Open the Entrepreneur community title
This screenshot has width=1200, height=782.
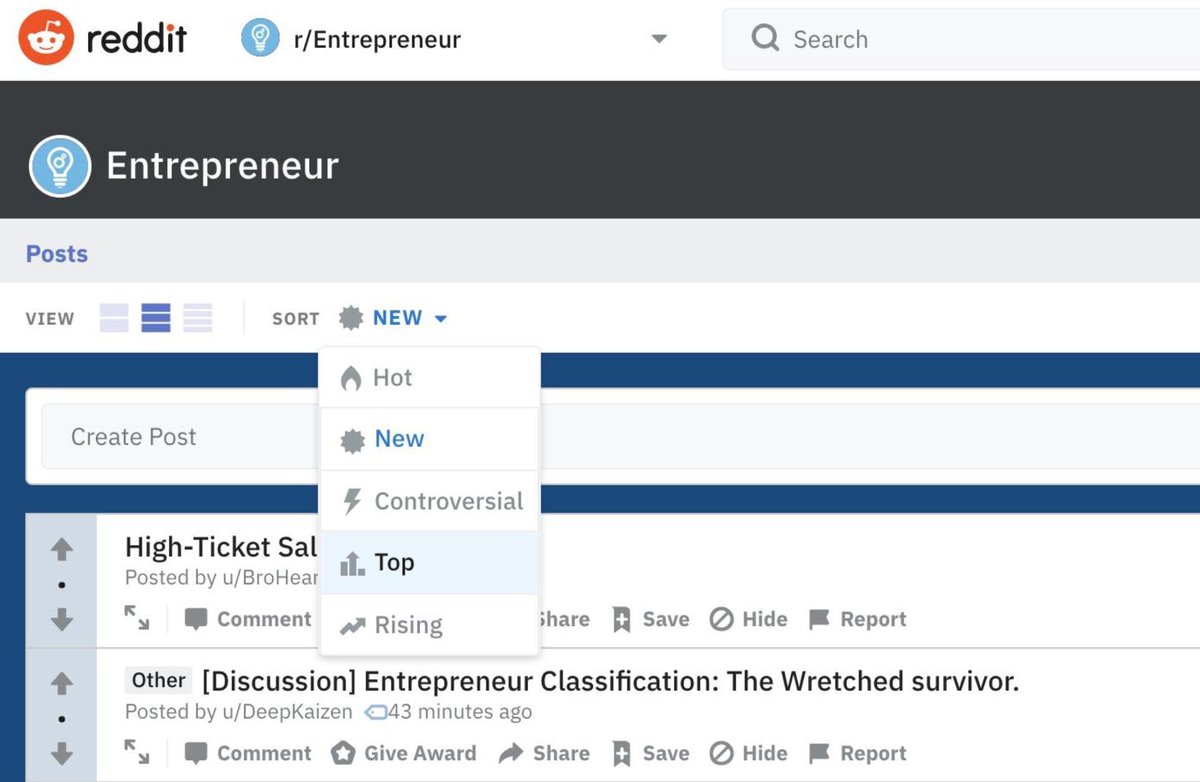[x=222, y=165]
